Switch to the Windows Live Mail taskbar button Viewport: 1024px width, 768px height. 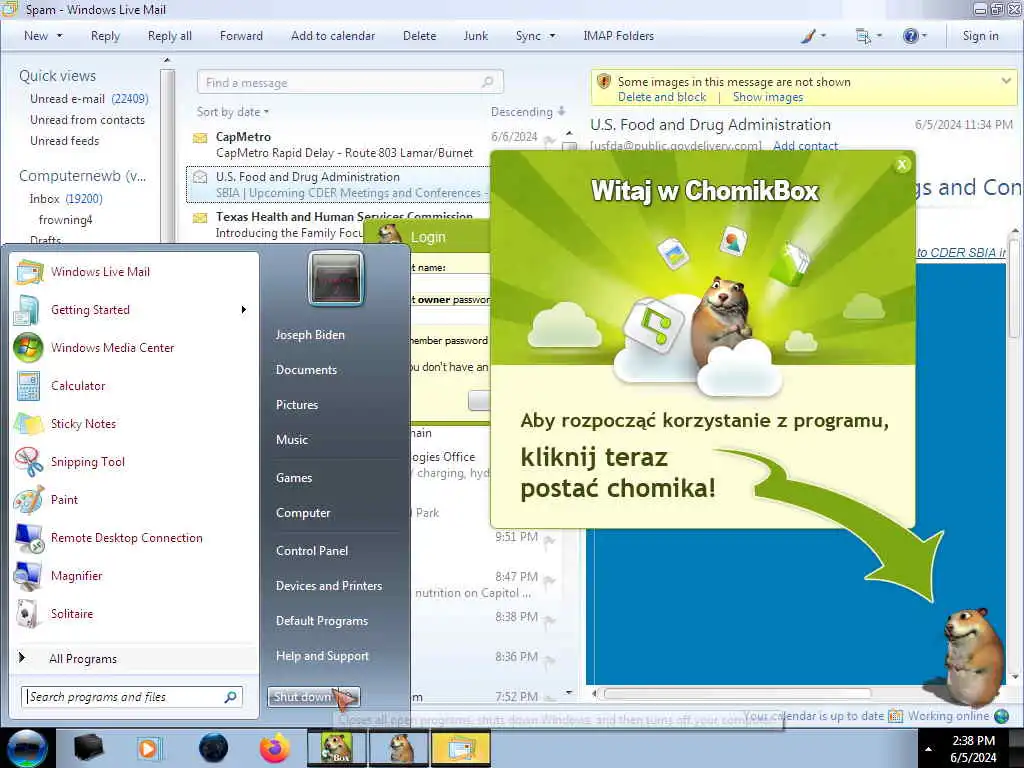coord(460,748)
